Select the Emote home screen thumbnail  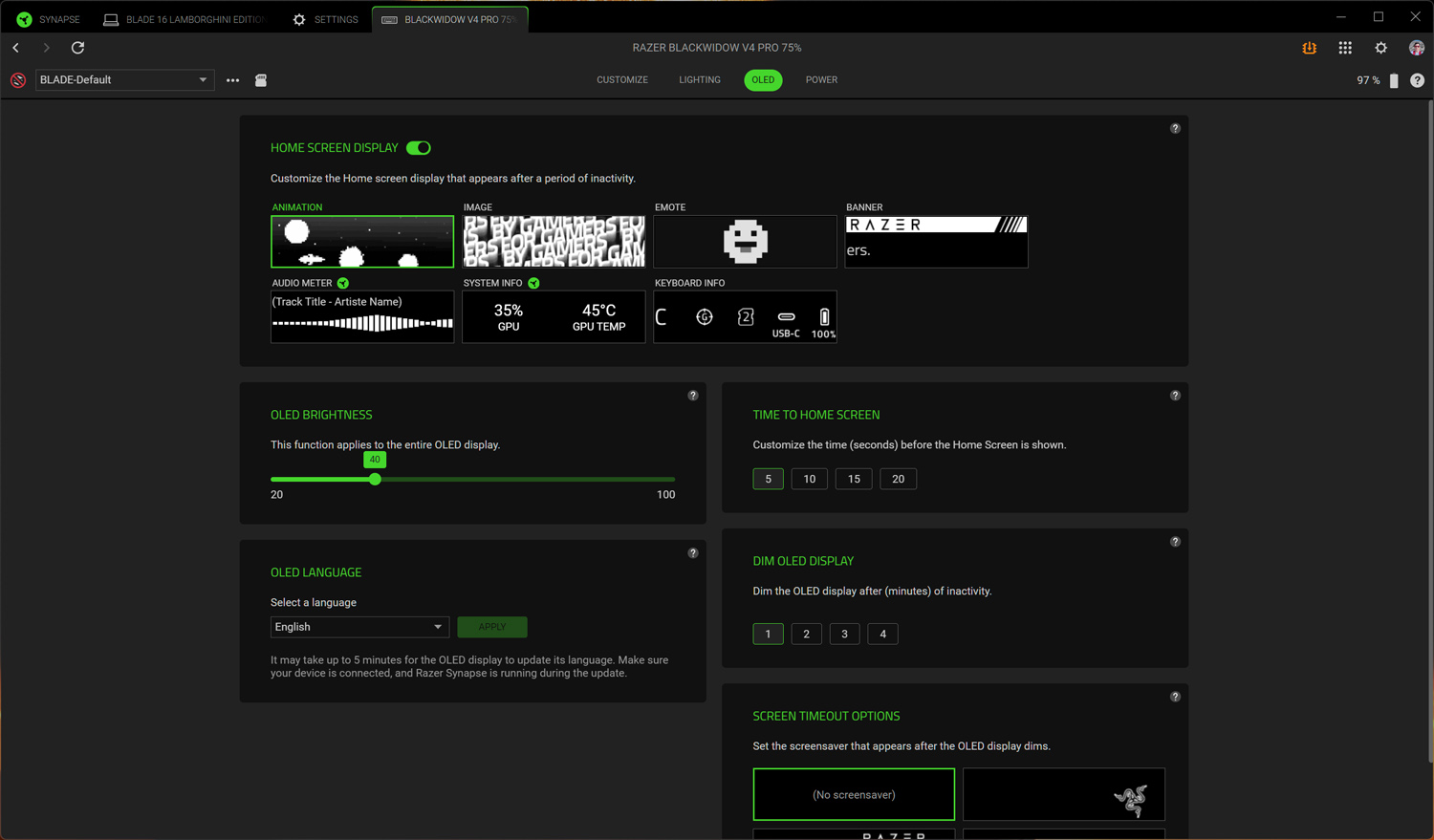pyautogui.click(x=745, y=241)
